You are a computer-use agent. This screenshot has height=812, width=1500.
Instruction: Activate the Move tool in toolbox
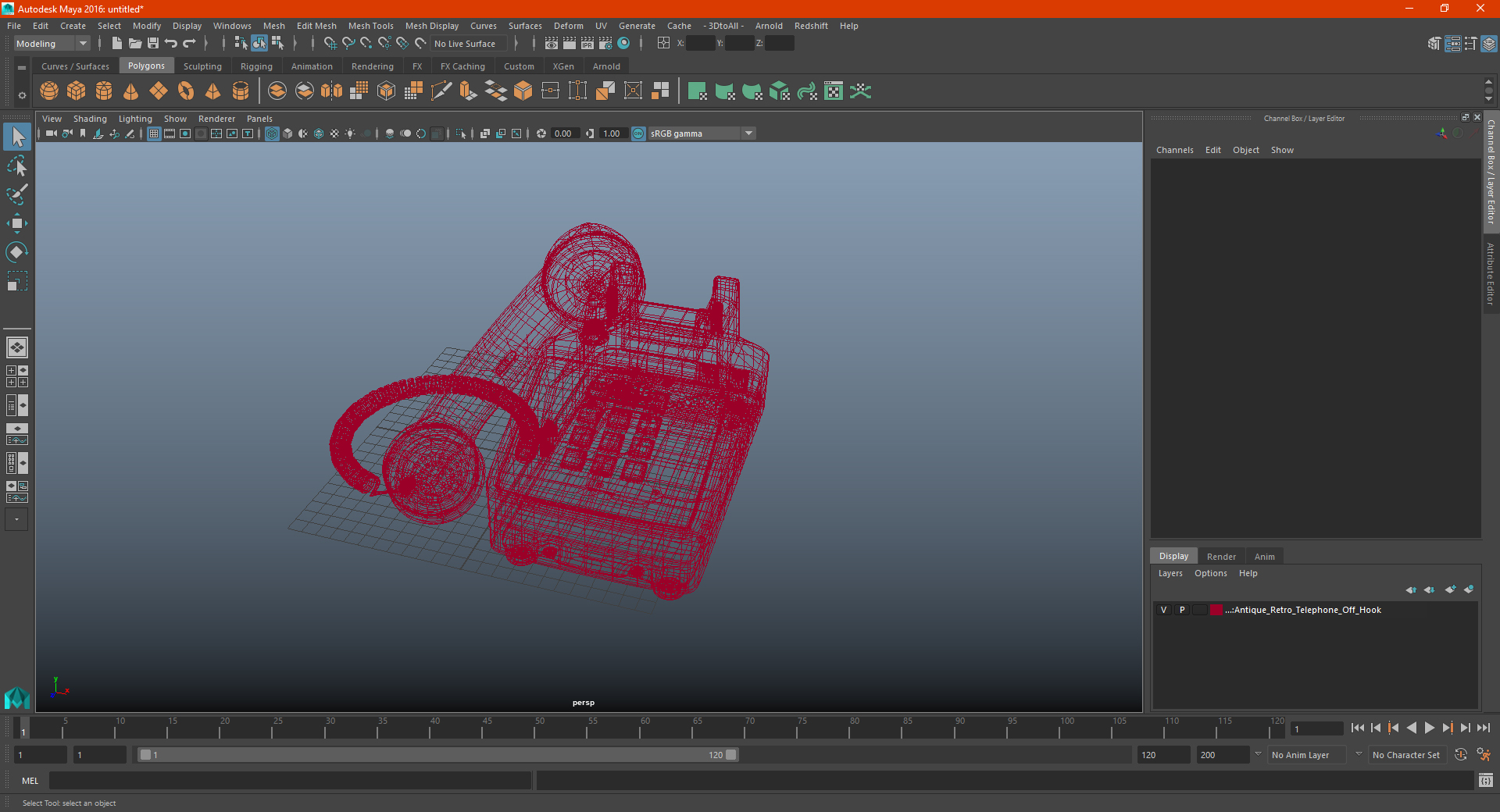[x=17, y=223]
